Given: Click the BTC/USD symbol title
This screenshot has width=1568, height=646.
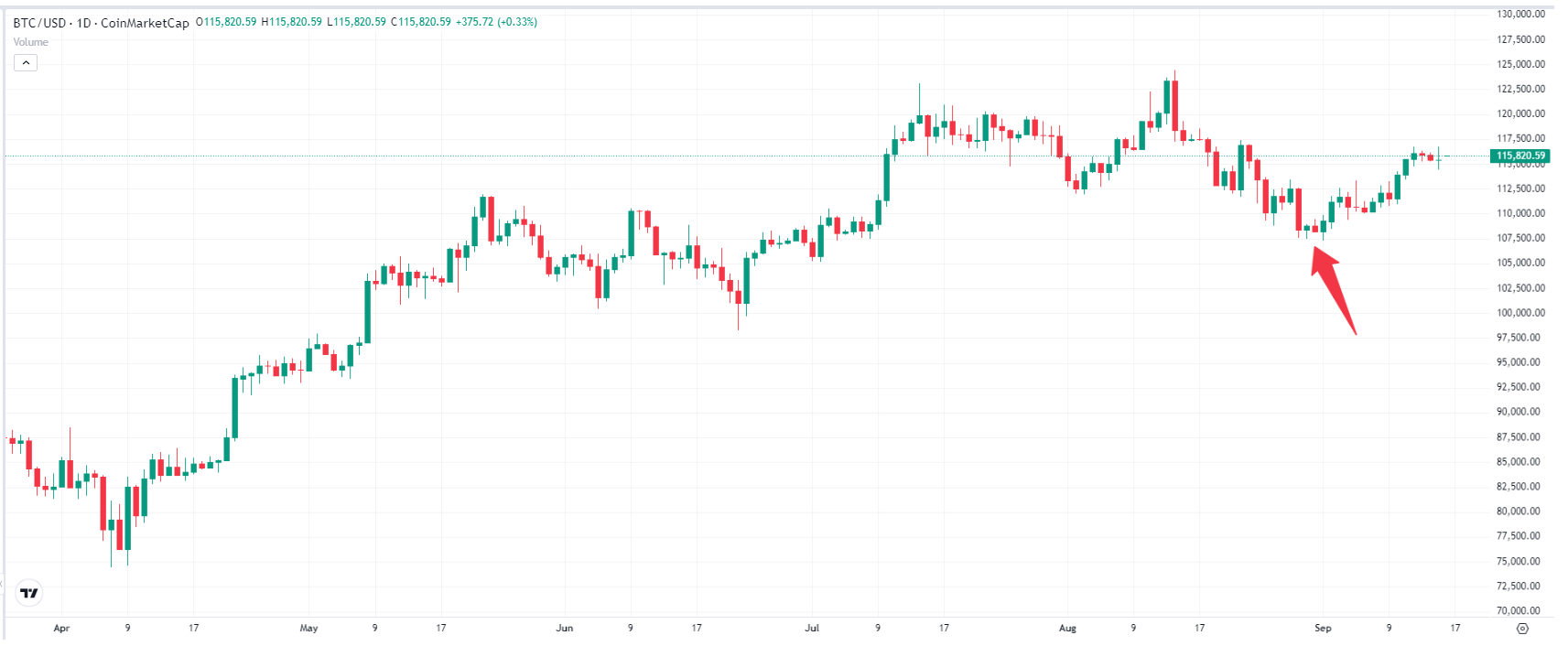Looking at the screenshot, I should tap(39, 22).
